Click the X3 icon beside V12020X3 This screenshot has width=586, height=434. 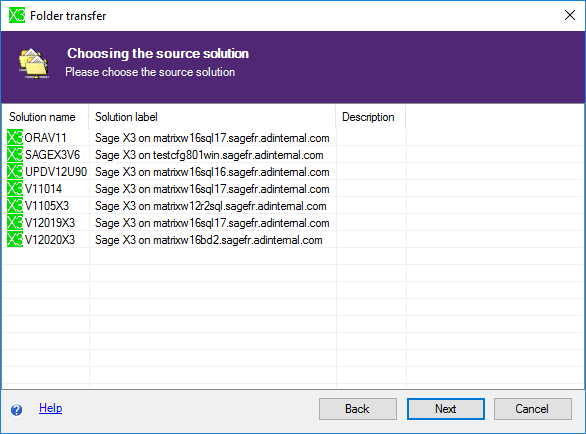click(15, 240)
